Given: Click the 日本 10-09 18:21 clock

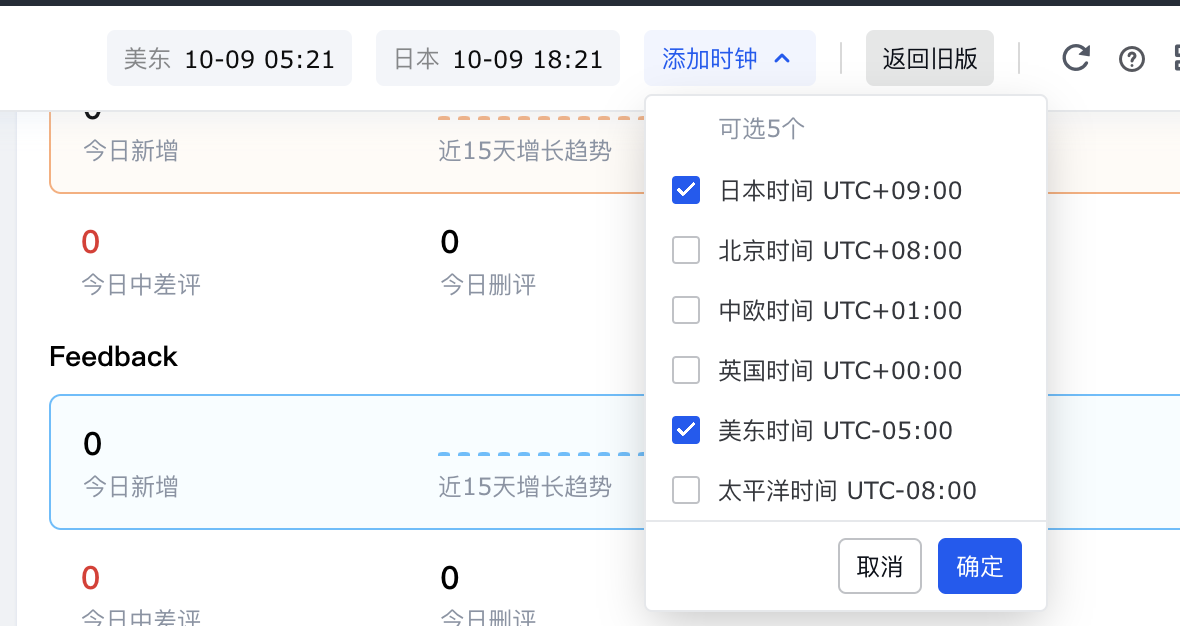Looking at the screenshot, I should 498,59.
